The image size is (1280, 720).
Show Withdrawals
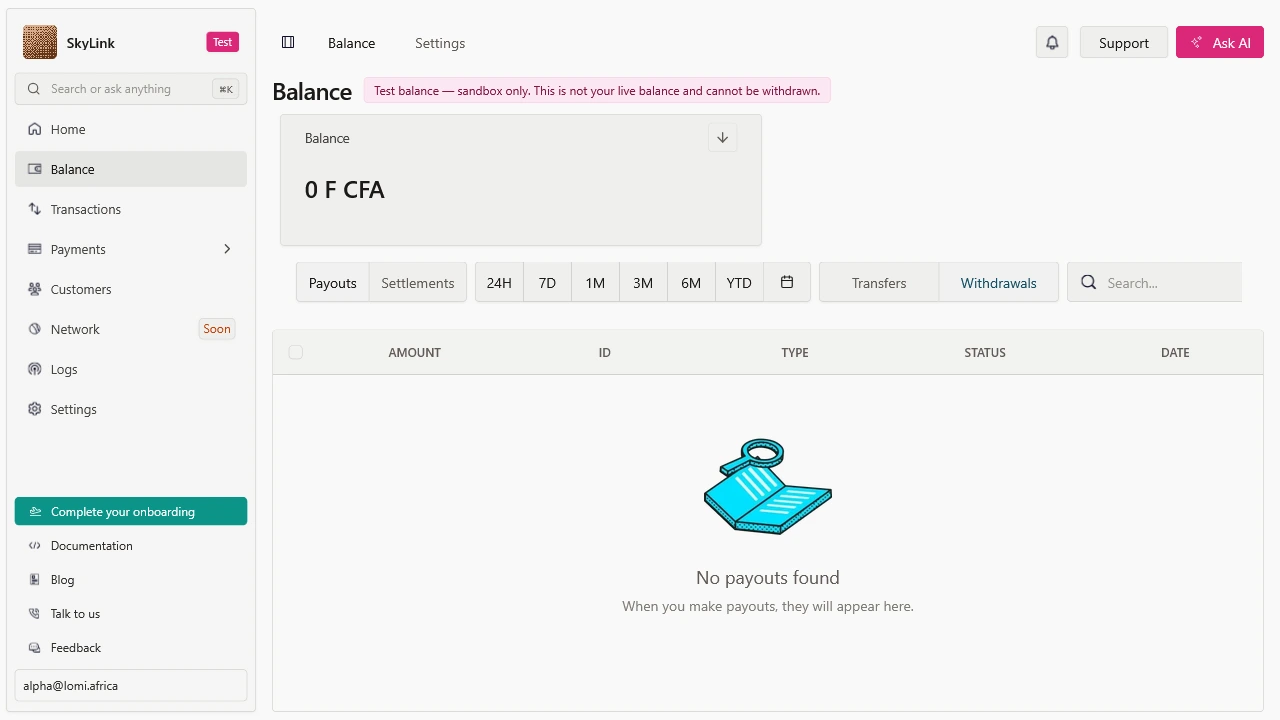(x=999, y=283)
